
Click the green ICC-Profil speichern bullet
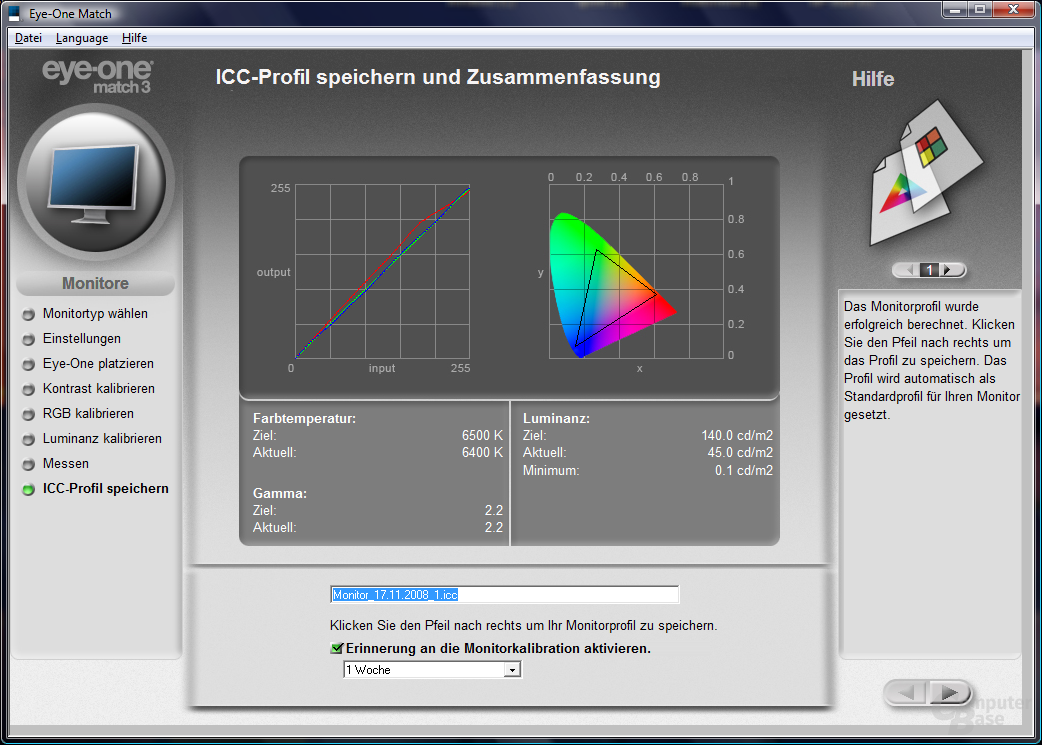pos(29,490)
